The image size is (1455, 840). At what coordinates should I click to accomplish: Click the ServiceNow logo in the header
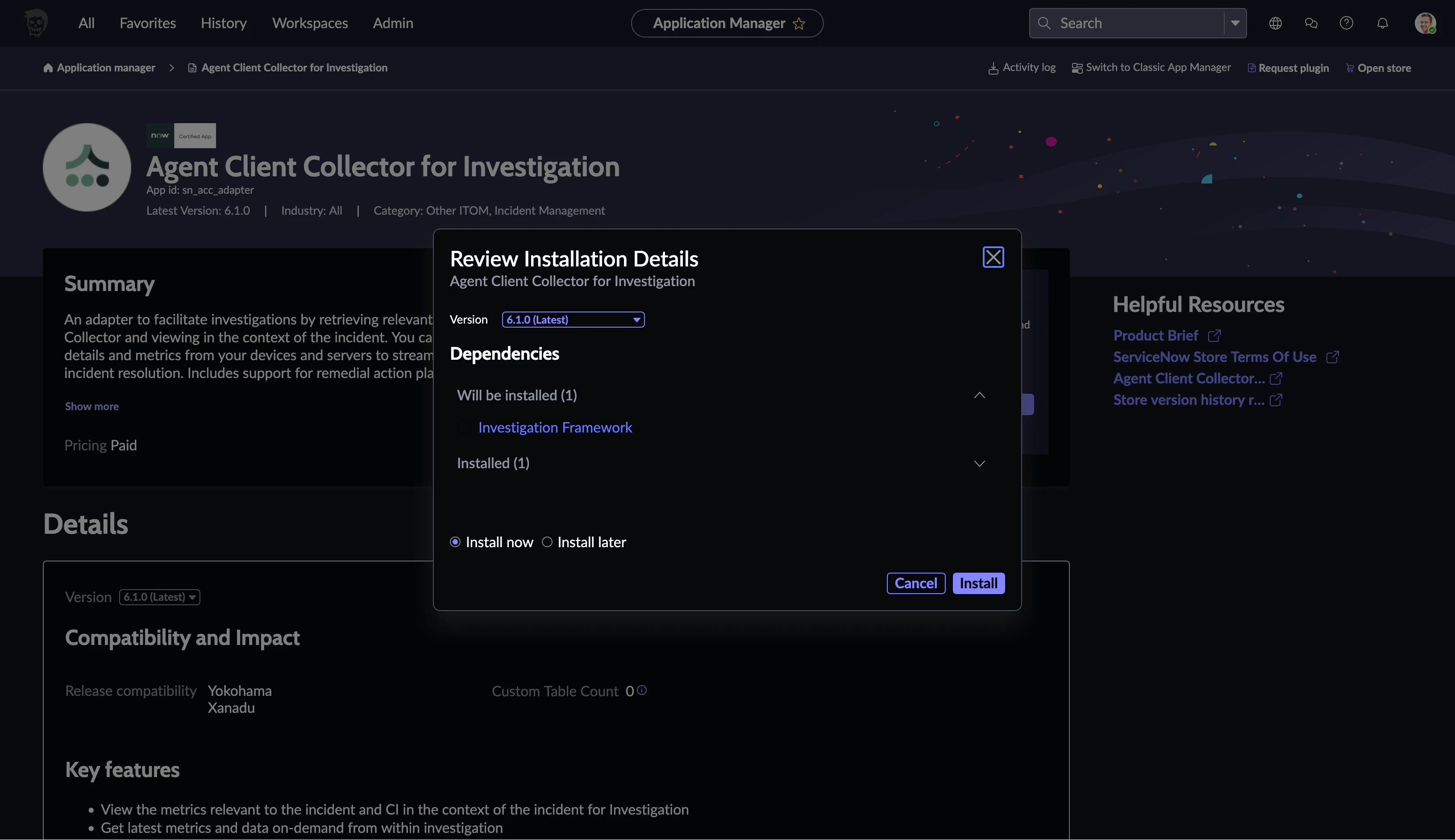tap(36, 23)
